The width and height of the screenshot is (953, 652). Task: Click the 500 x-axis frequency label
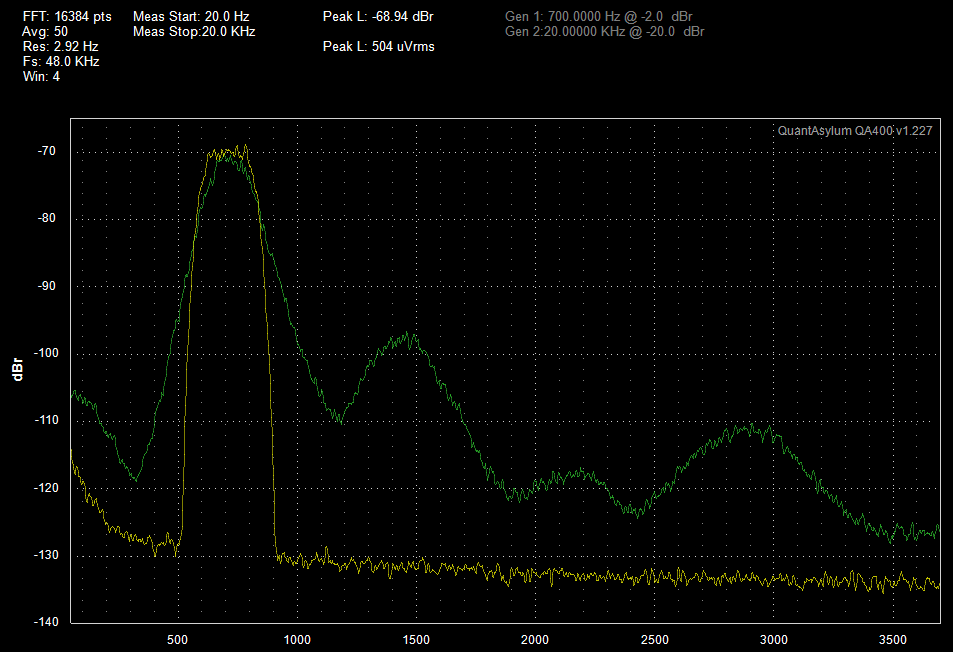point(177,640)
